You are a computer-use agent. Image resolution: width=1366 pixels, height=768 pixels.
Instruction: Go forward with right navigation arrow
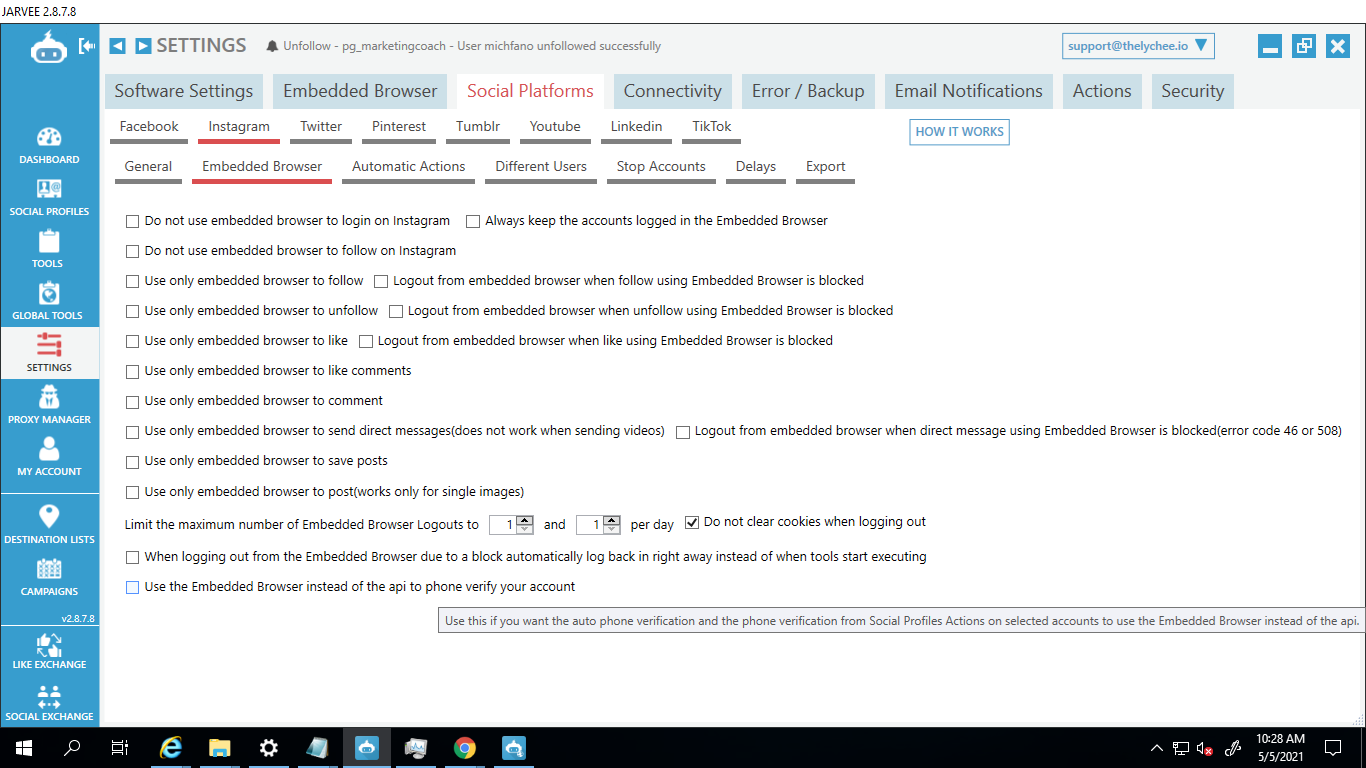tap(143, 46)
